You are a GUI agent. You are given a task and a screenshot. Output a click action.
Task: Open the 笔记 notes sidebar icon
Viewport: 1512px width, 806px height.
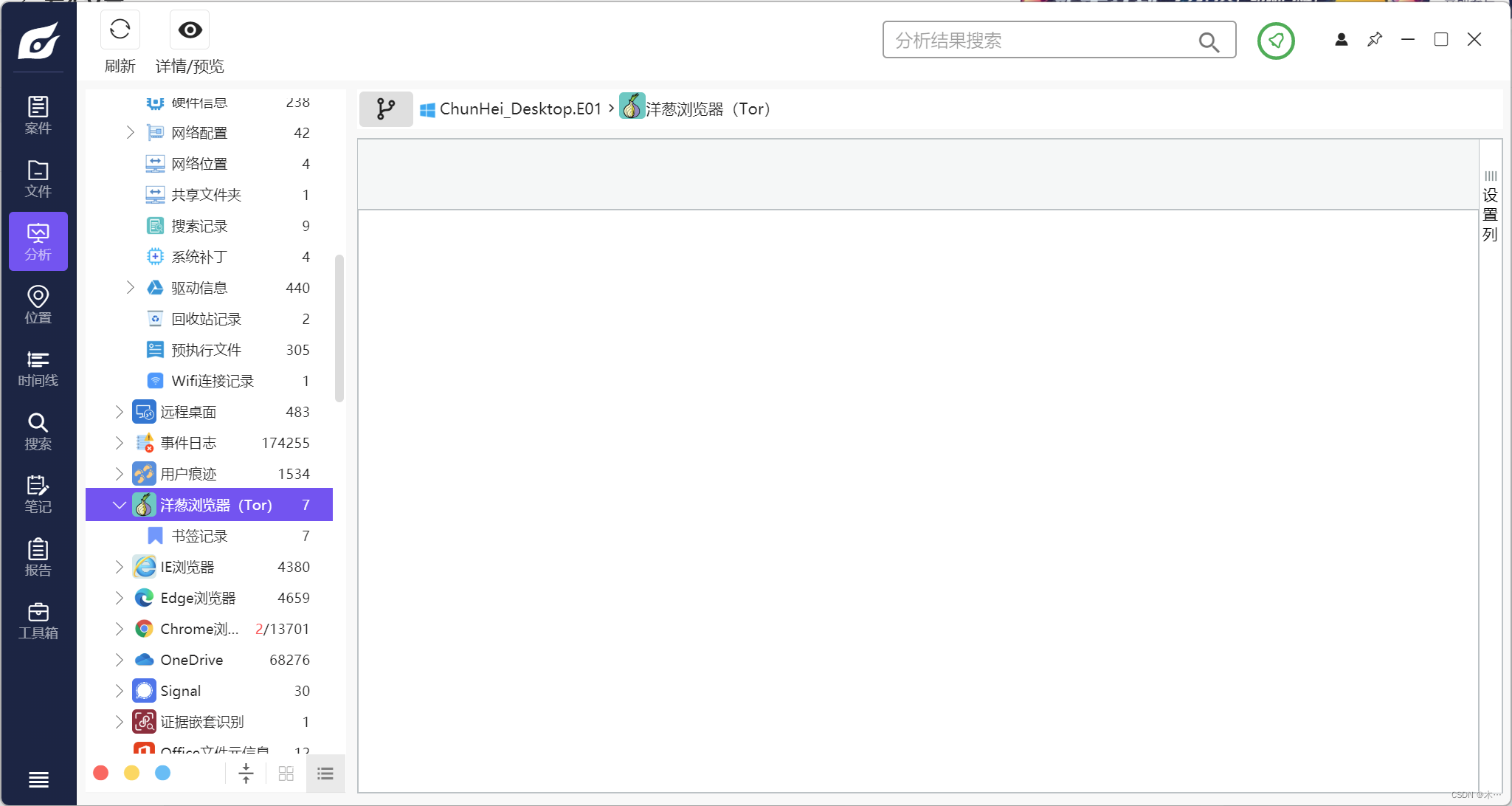click(38, 495)
